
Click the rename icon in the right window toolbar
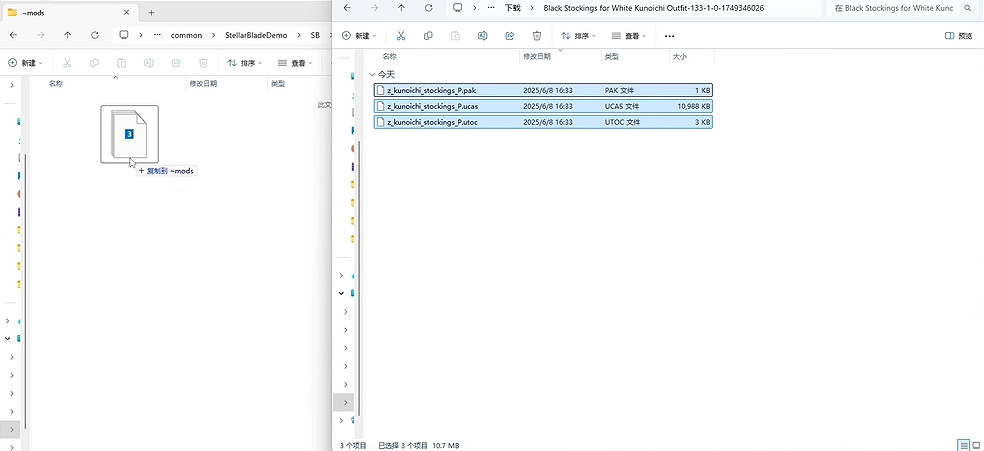coord(482,36)
